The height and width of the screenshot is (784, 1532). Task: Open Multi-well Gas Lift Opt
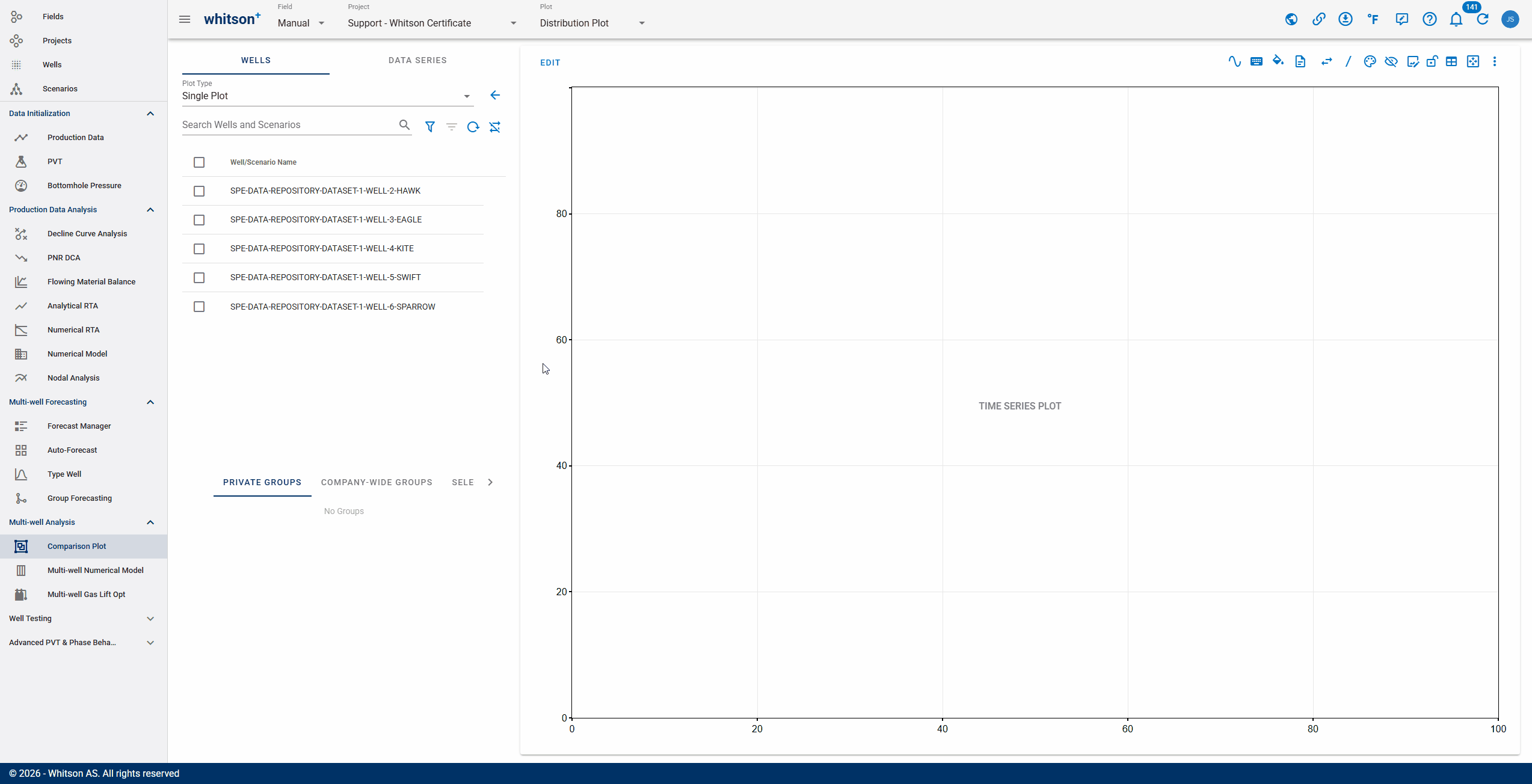84,595
